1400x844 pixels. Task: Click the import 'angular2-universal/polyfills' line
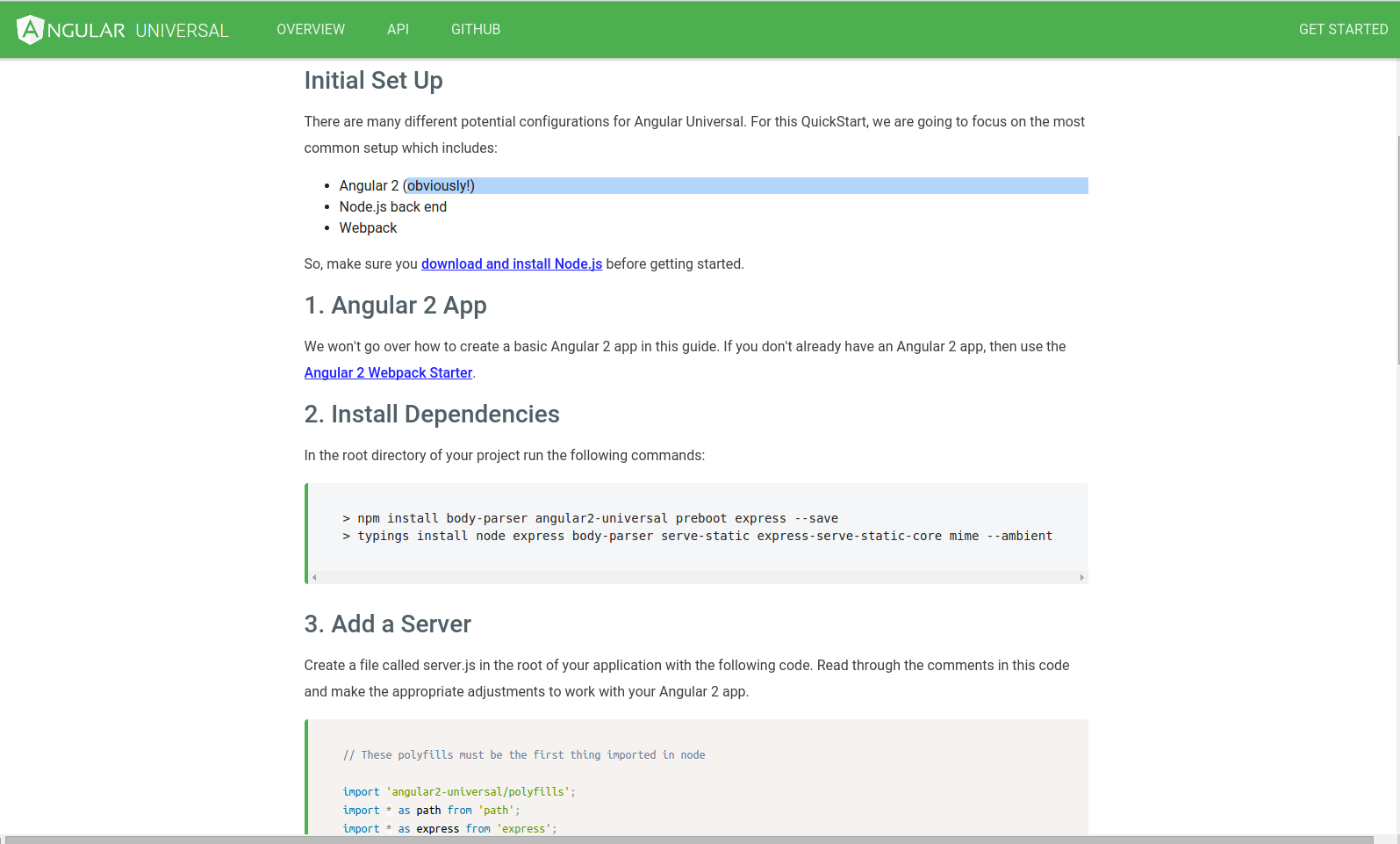pyautogui.click(x=459, y=792)
